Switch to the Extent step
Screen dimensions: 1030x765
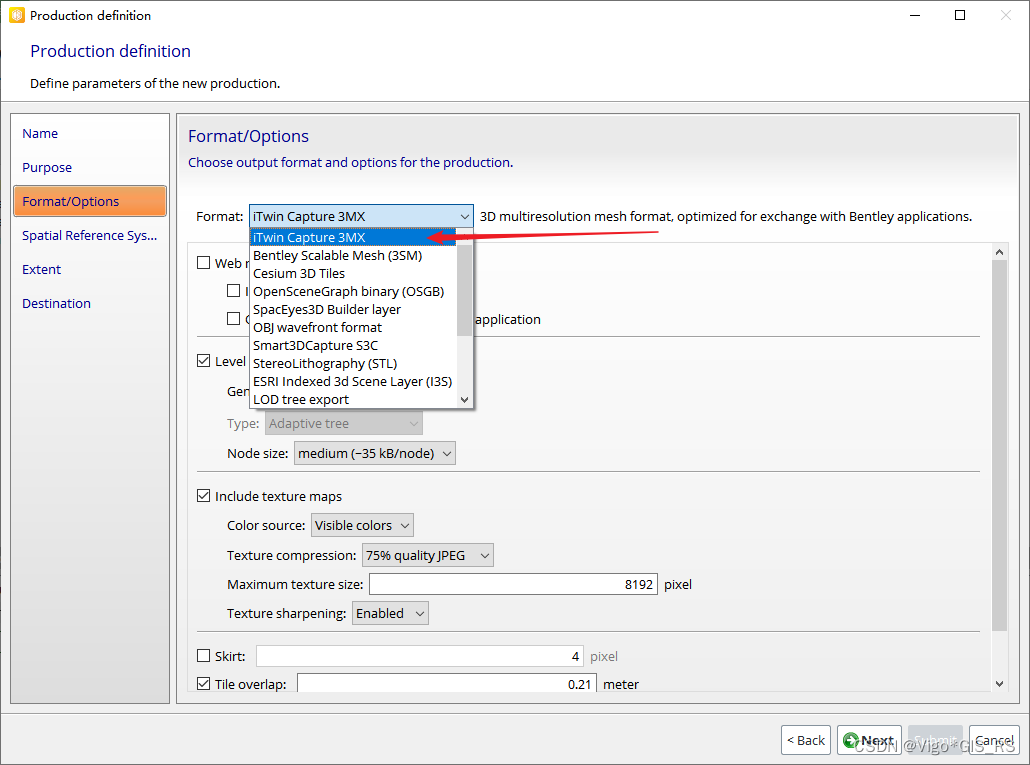tap(41, 269)
